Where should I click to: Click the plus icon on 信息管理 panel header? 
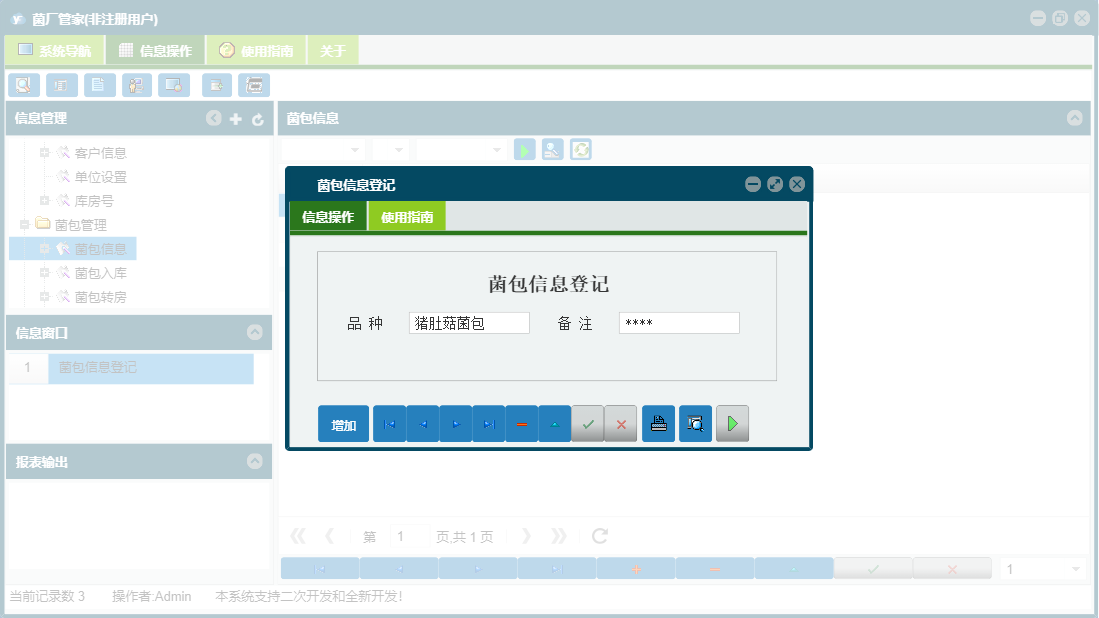point(234,118)
